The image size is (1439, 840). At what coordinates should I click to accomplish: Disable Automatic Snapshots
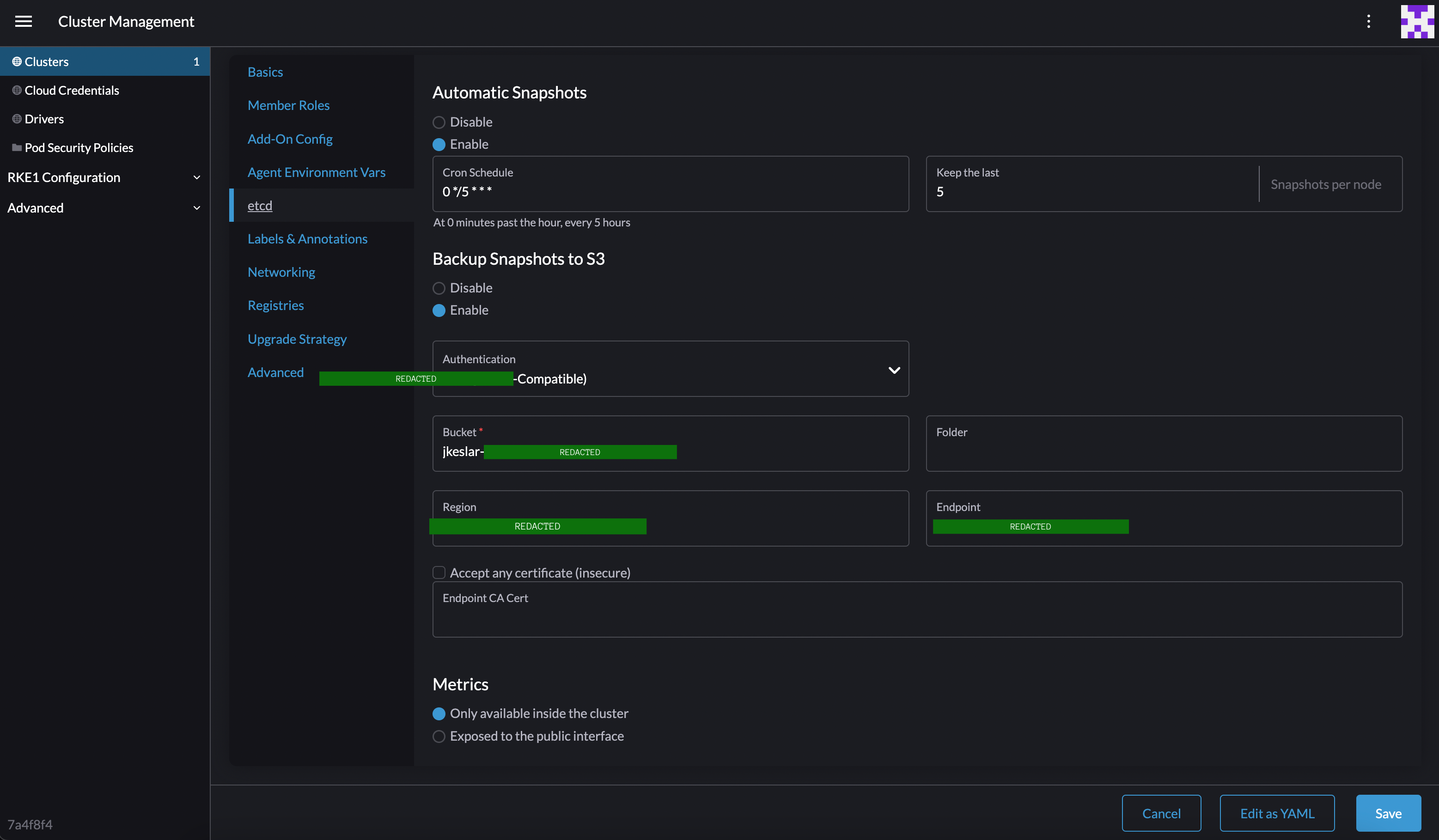439,122
